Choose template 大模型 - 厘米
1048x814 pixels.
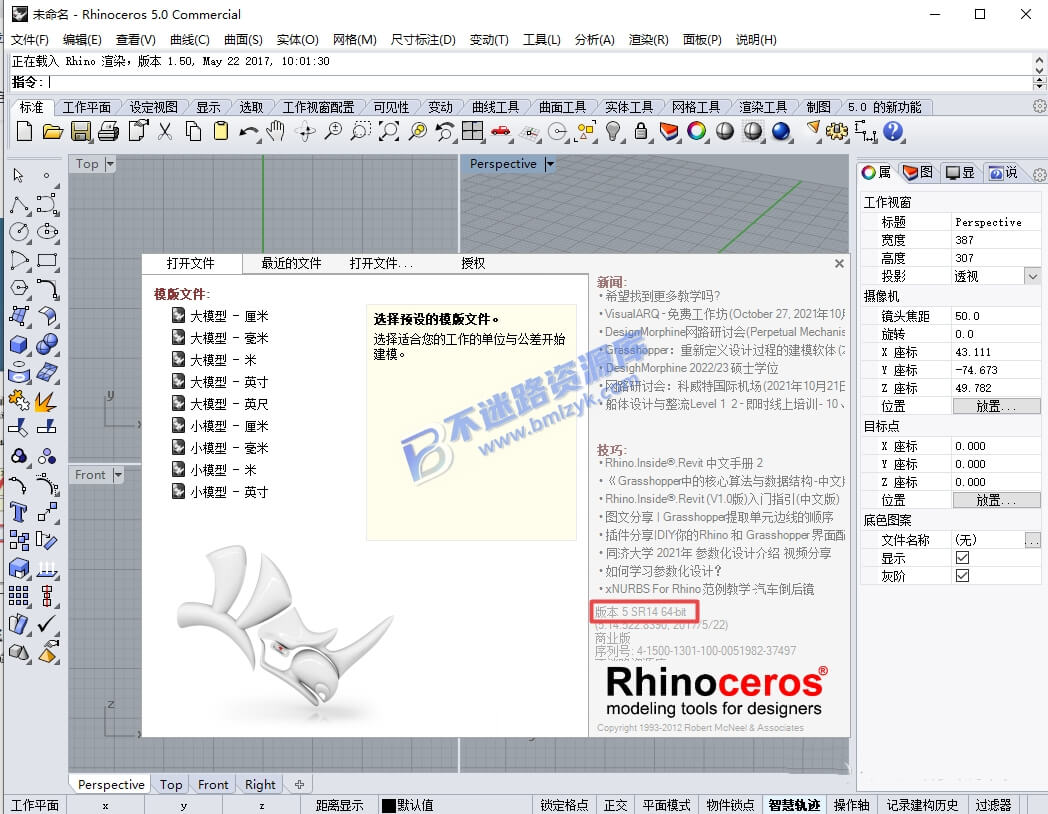[x=221, y=316]
